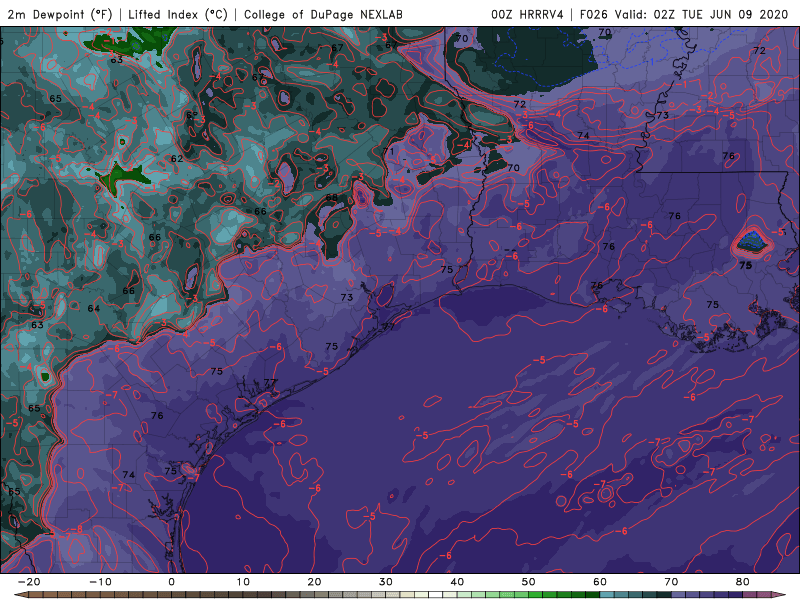This screenshot has height=600, width=800.
Task: Click the '20' color scale label
Action: [x=314, y=582]
